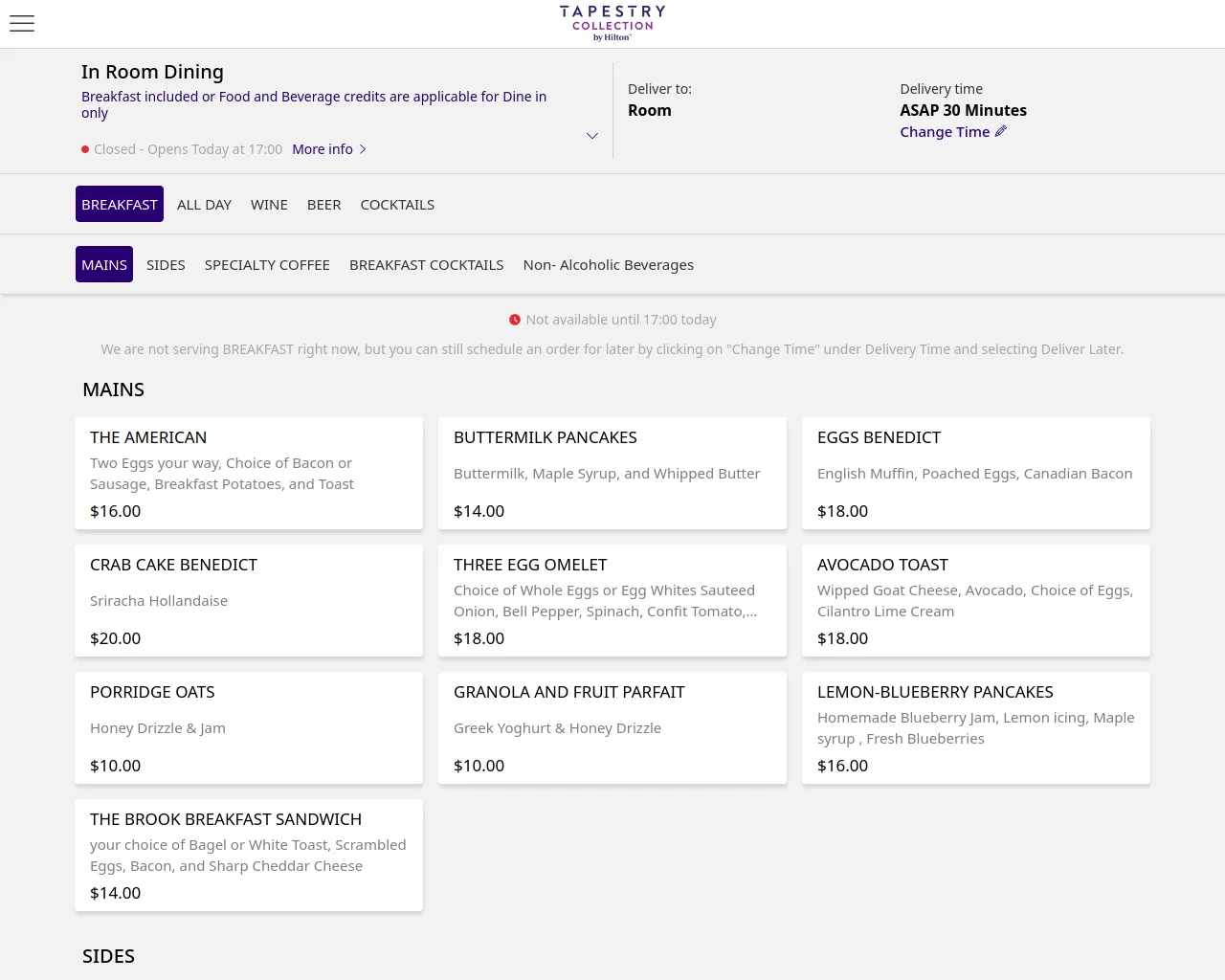Click the clock icon in availability notice
Viewport: 1225px width, 980px height.
coord(515,319)
